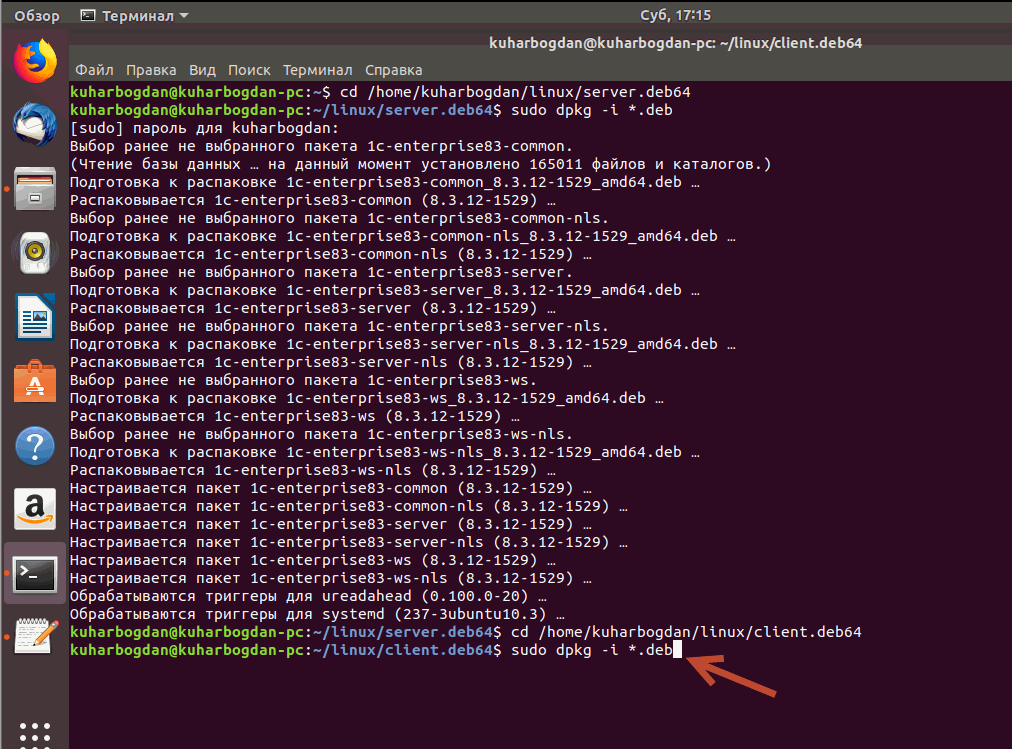Open the Вид menu

click(202, 70)
